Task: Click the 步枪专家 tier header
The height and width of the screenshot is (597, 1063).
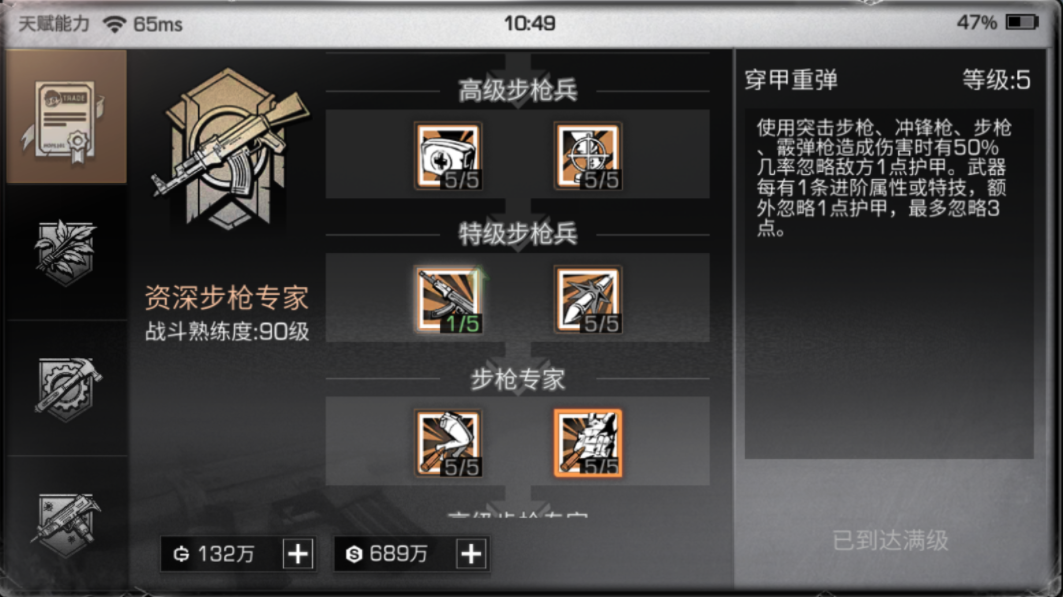Action: tap(518, 379)
